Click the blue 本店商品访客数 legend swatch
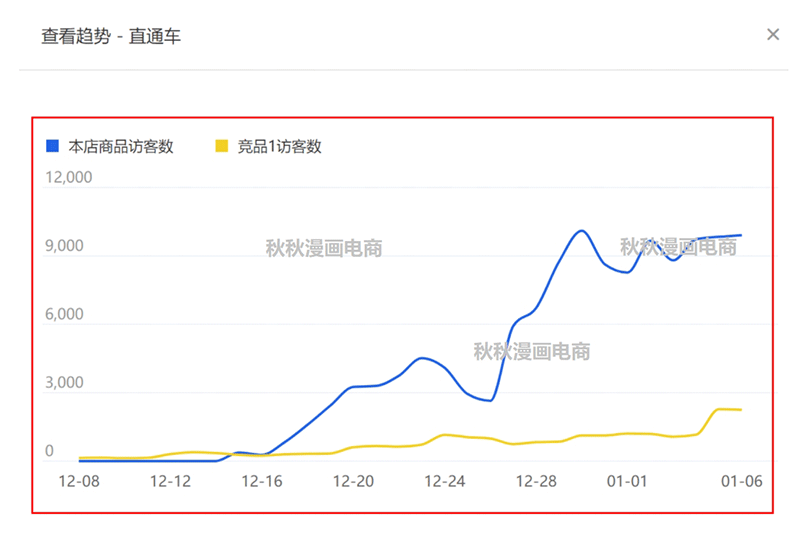 (x=53, y=146)
